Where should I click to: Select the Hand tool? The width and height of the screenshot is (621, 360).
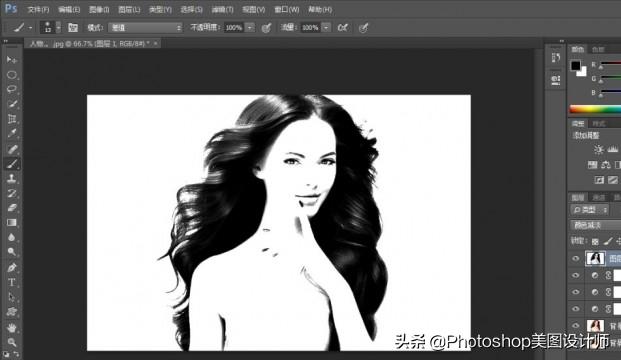[11, 328]
